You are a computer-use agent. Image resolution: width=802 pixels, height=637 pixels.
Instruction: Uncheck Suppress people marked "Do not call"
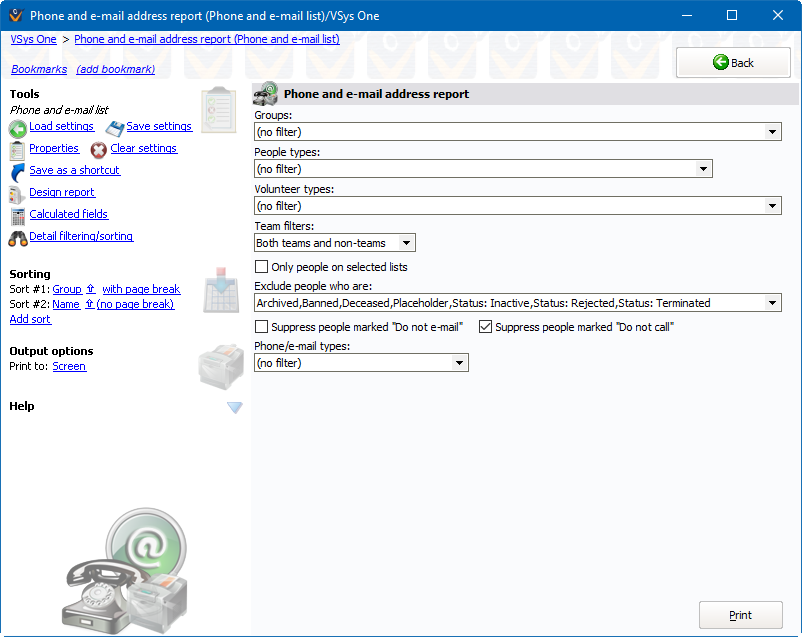click(486, 327)
